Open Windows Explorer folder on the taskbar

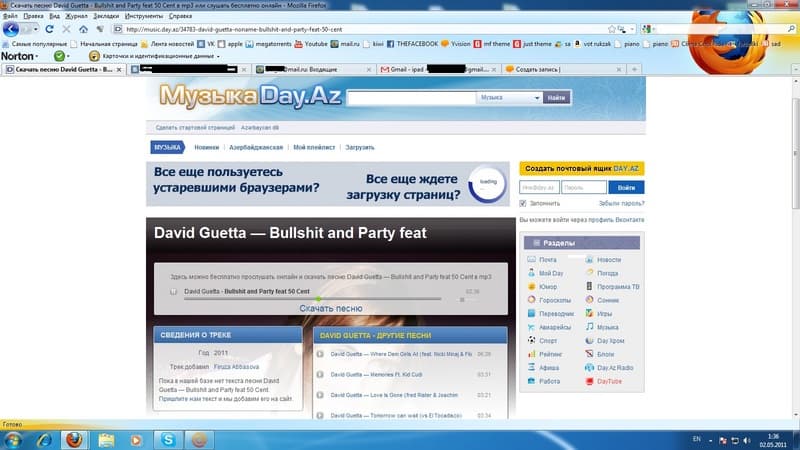coord(106,439)
